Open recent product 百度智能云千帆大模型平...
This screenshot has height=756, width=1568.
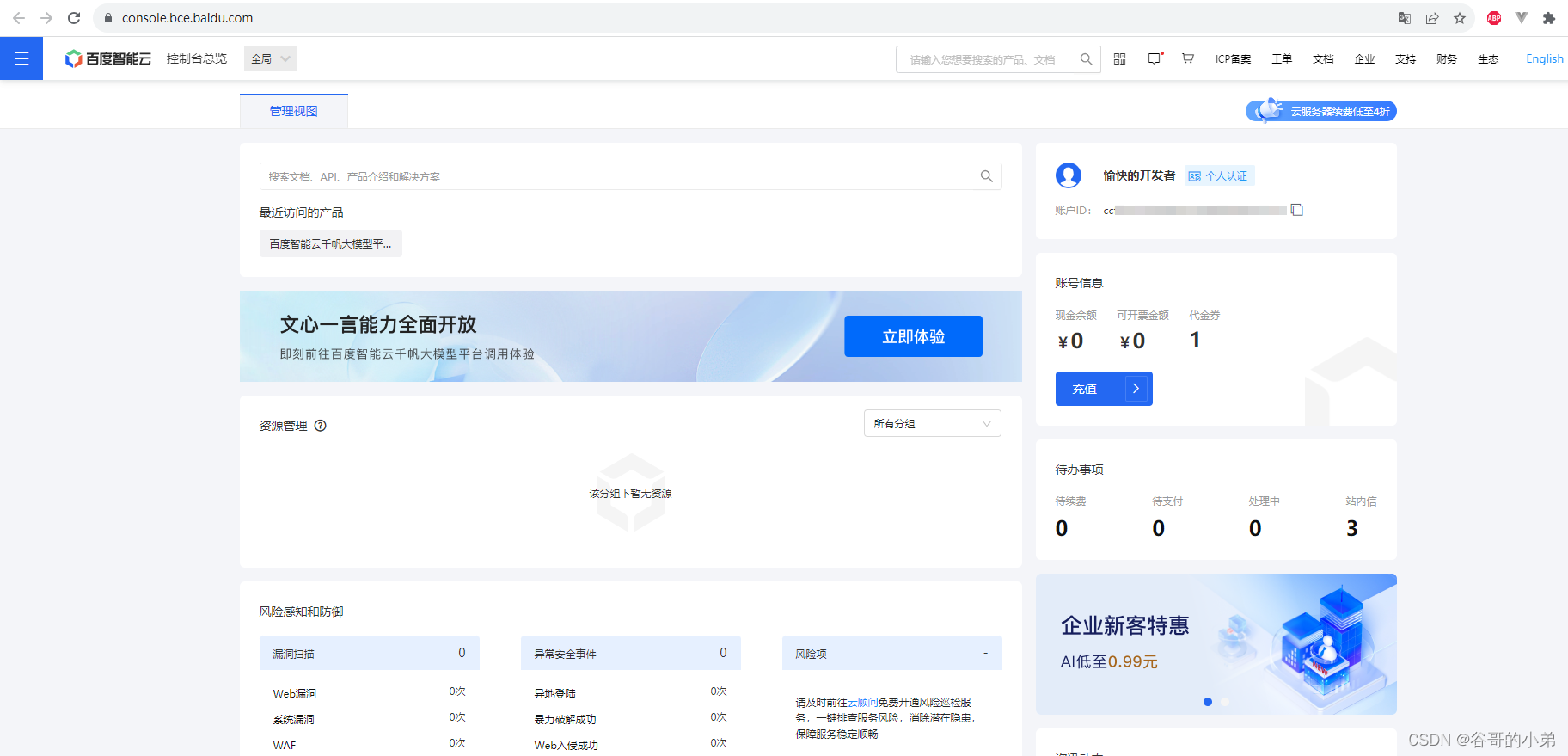pyautogui.click(x=331, y=243)
